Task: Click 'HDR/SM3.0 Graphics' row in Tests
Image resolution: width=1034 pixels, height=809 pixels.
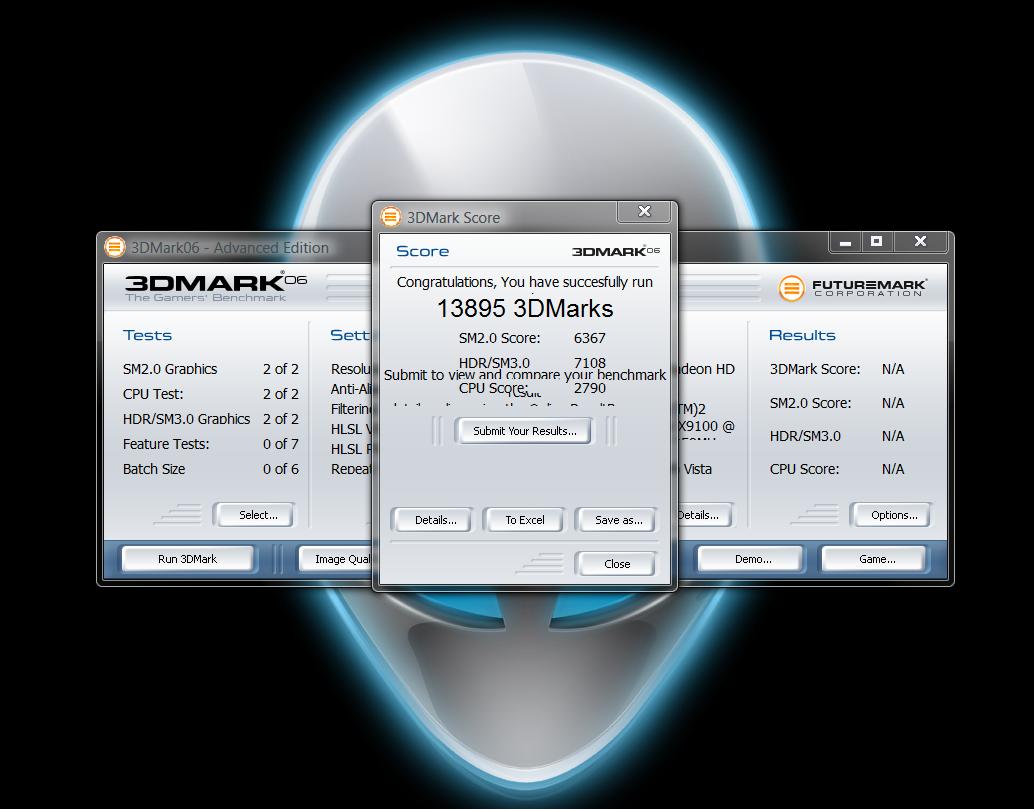Action: click(x=210, y=419)
